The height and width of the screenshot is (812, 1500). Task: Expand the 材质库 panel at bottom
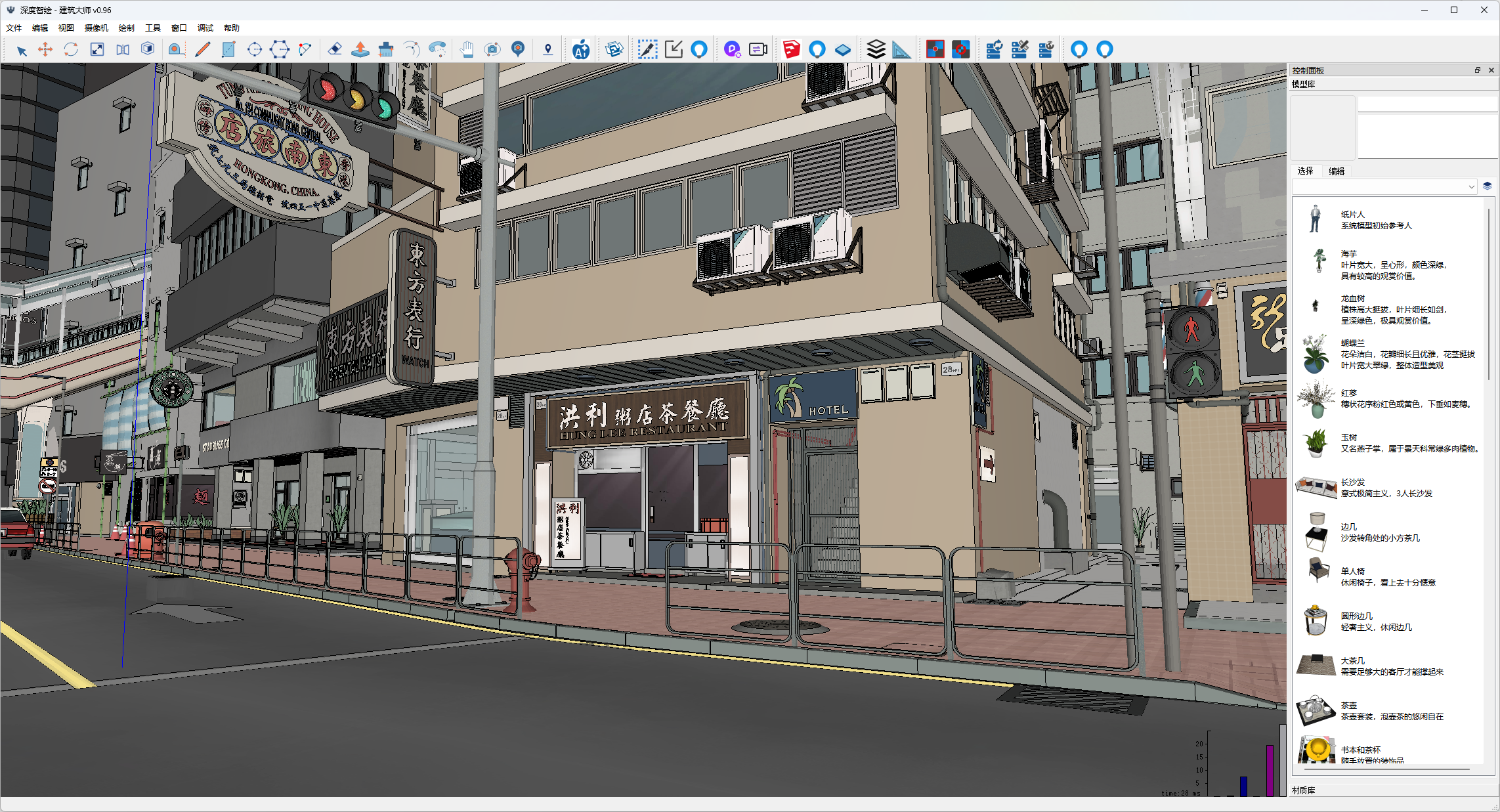(x=1393, y=790)
